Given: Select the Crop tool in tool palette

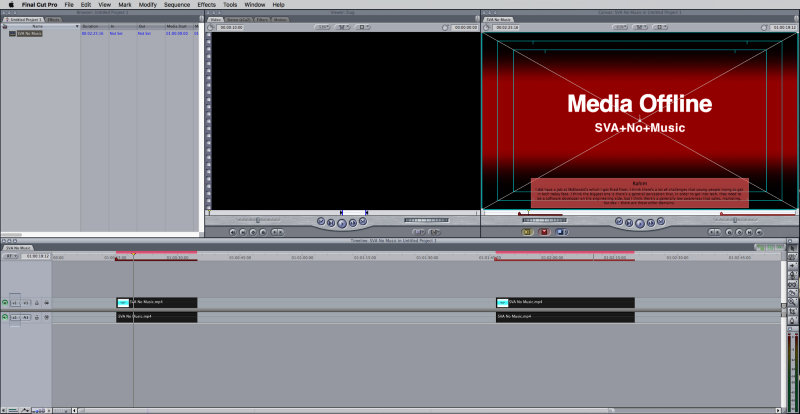Looking at the screenshot, I should click(x=792, y=311).
